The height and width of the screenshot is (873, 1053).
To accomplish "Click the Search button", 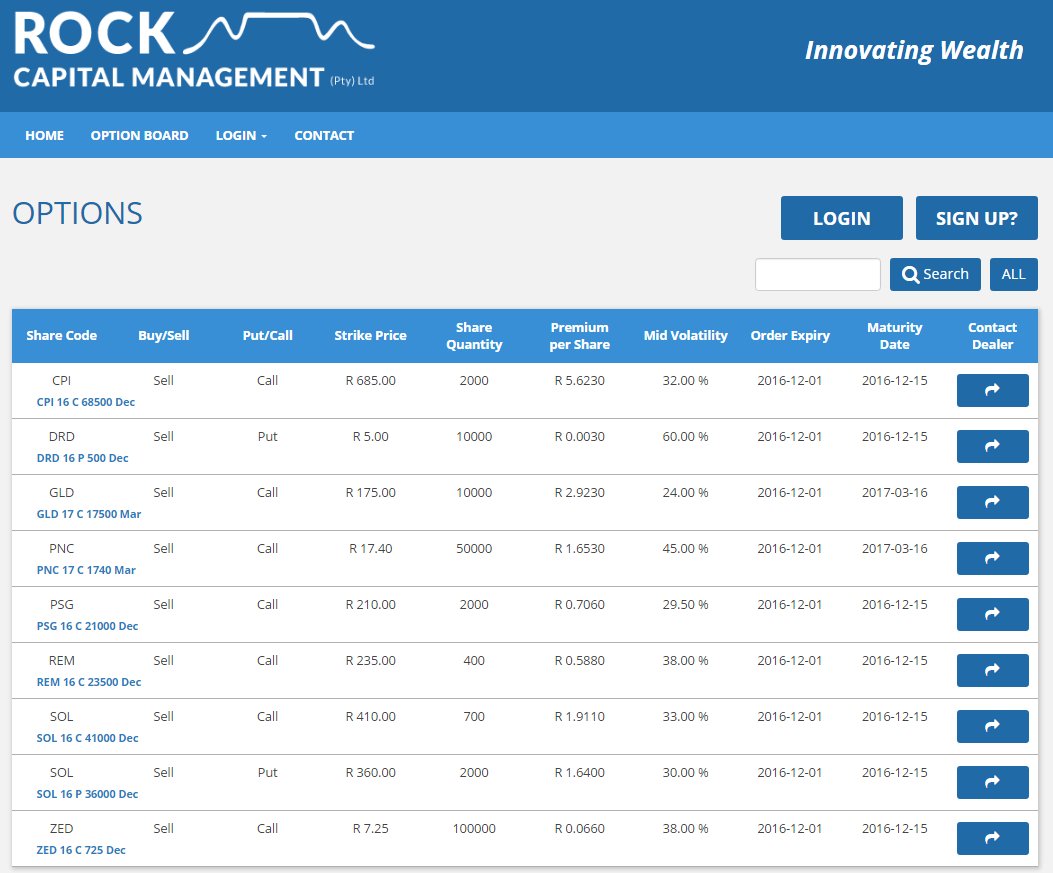I will (x=935, y=274).
